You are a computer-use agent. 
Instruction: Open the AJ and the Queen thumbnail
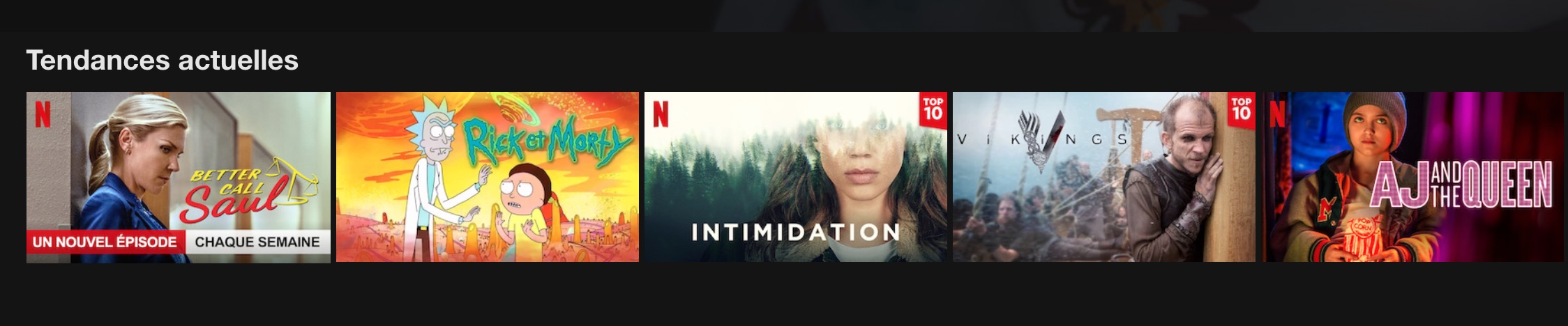click(x=1414, y=177)
